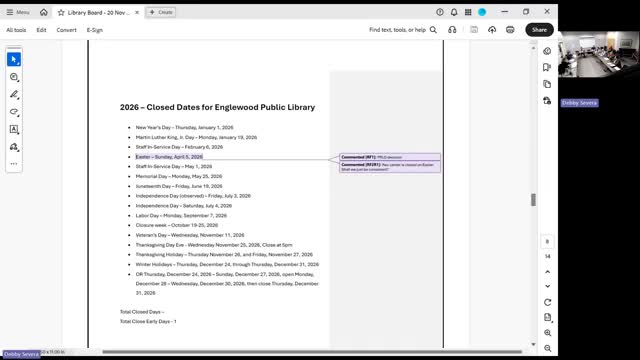Click the Share button

coord(539,30)
